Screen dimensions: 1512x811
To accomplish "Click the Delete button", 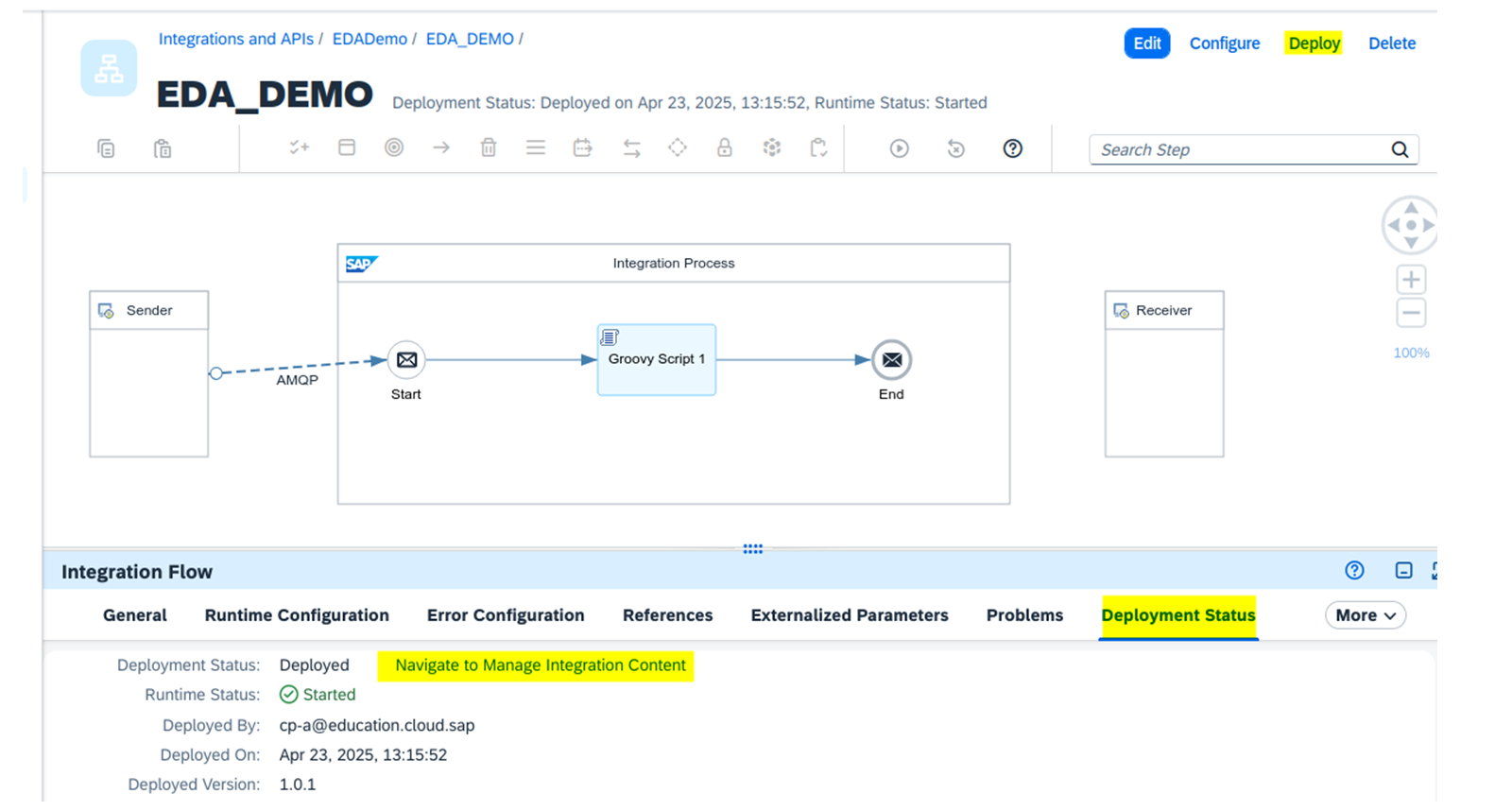I will click(1392, 43).
